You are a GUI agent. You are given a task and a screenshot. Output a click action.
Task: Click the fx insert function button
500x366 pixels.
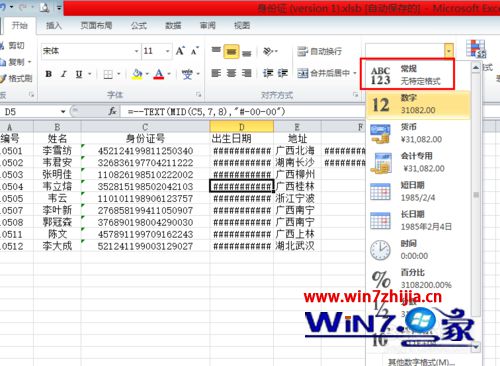point(112,111)
